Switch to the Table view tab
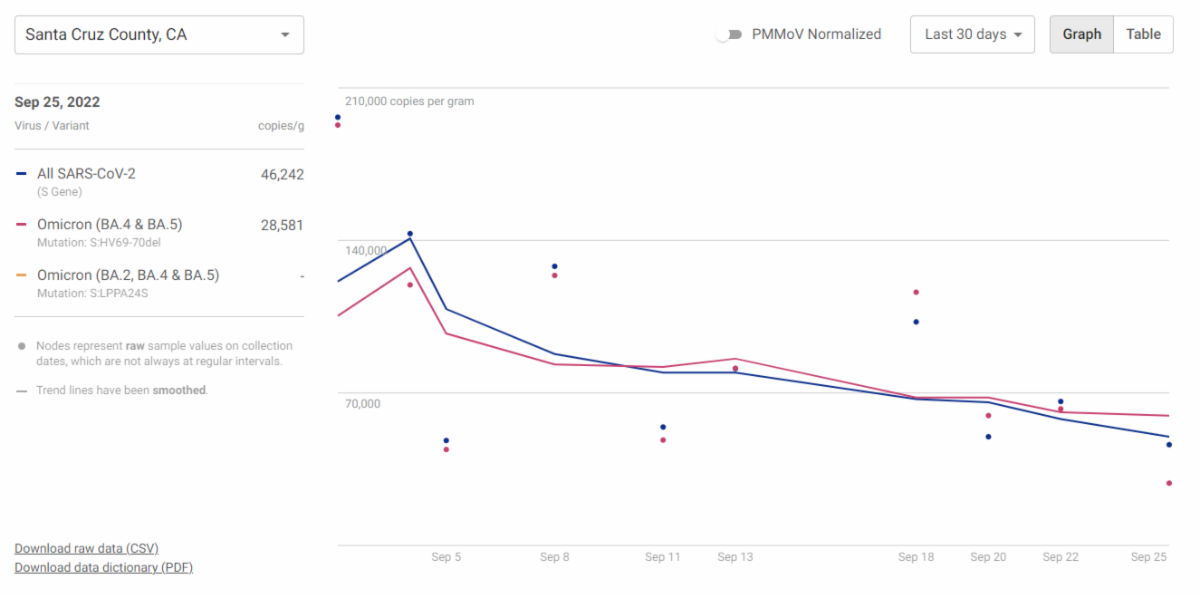1200x598 pixels. (x=1143, y=34)
